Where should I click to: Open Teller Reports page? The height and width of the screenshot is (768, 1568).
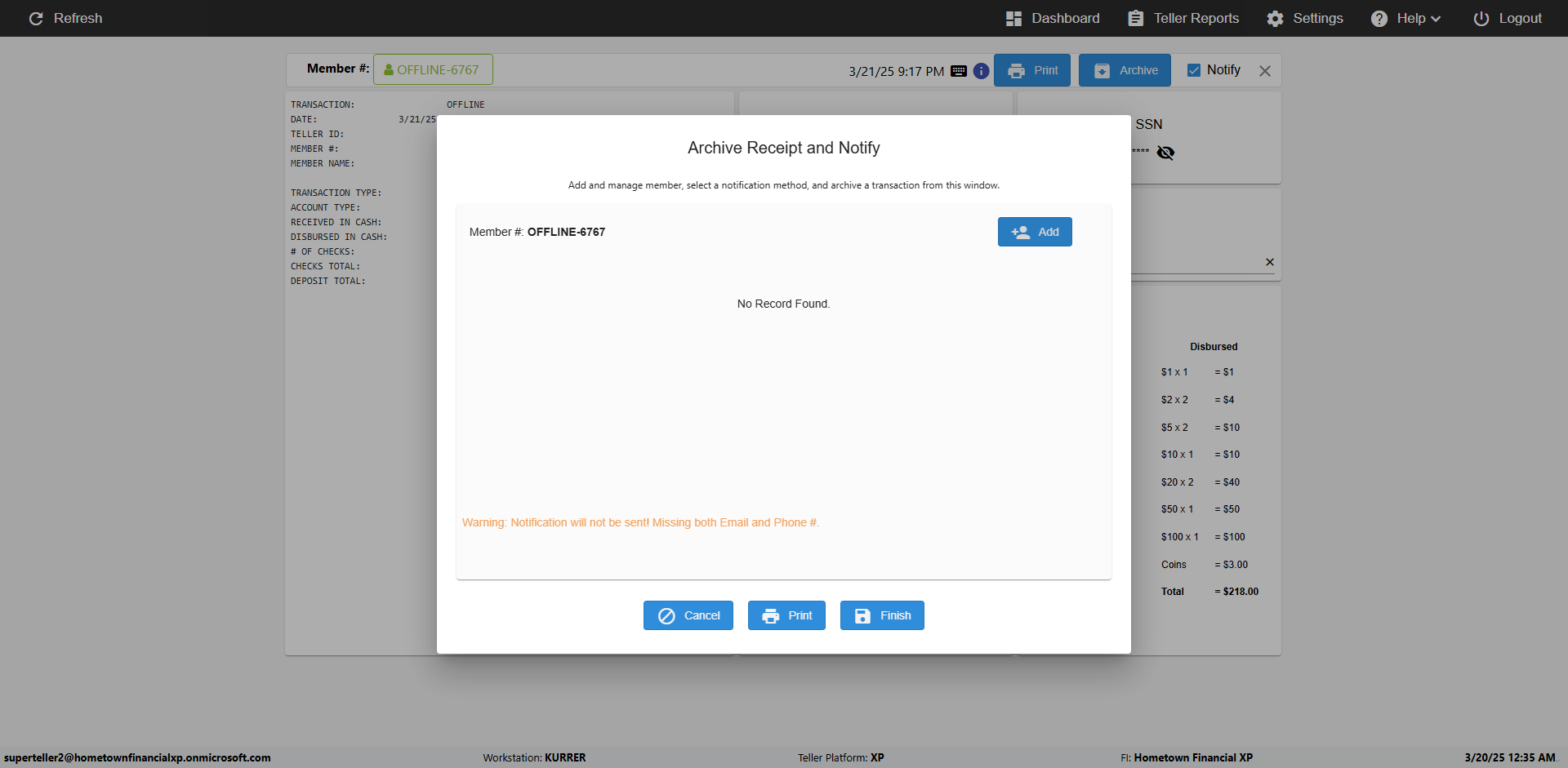[1183, 18]
